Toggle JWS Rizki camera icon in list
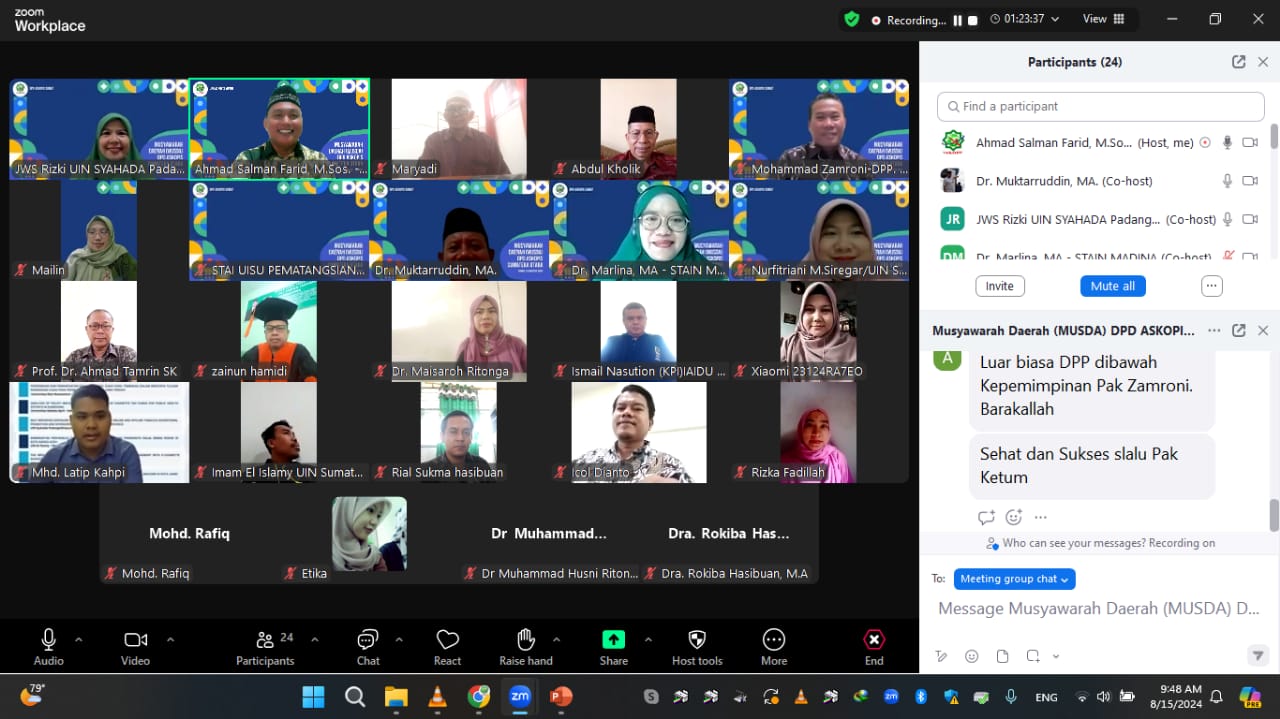Image resolution: width=1280 pixels, height=719 pixels. [x=1250, y=219]
